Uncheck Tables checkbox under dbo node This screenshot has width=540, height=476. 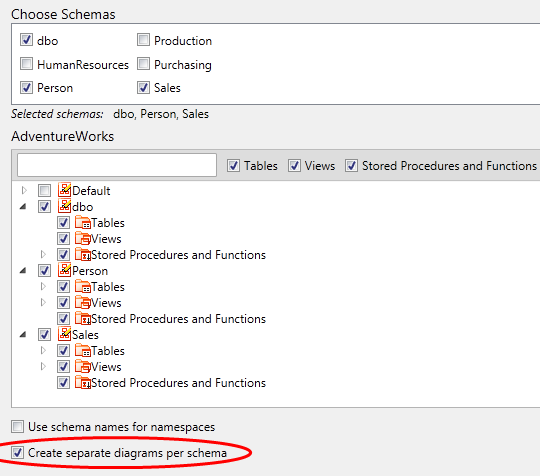63,223
